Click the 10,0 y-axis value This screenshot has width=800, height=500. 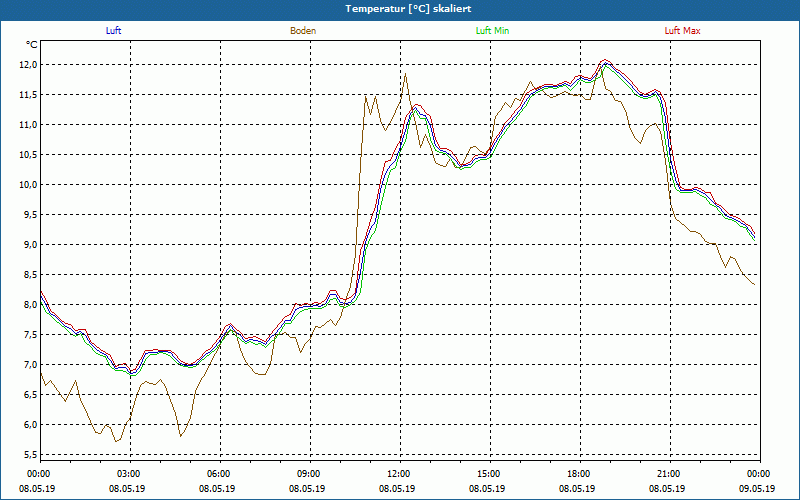point(28,185)
